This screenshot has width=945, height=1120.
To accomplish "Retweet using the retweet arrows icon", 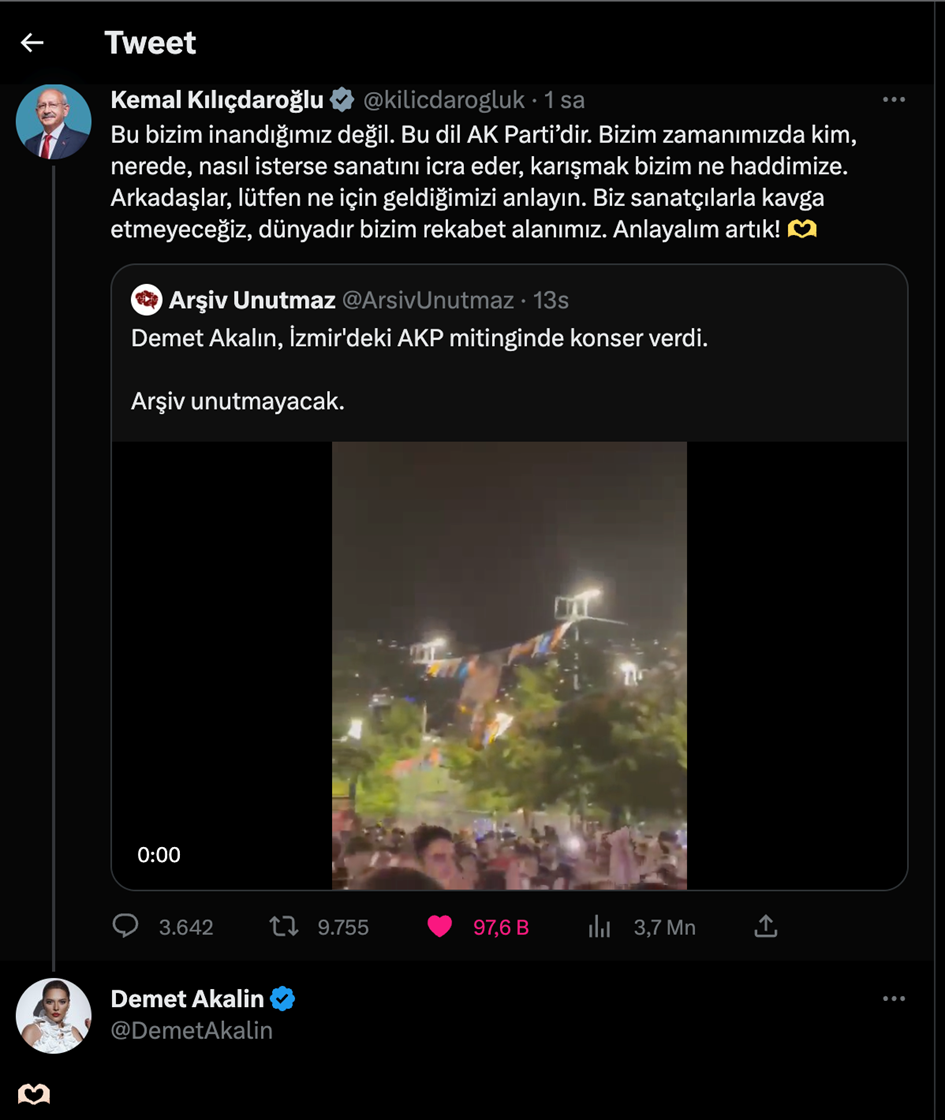I will click(284, 927).
